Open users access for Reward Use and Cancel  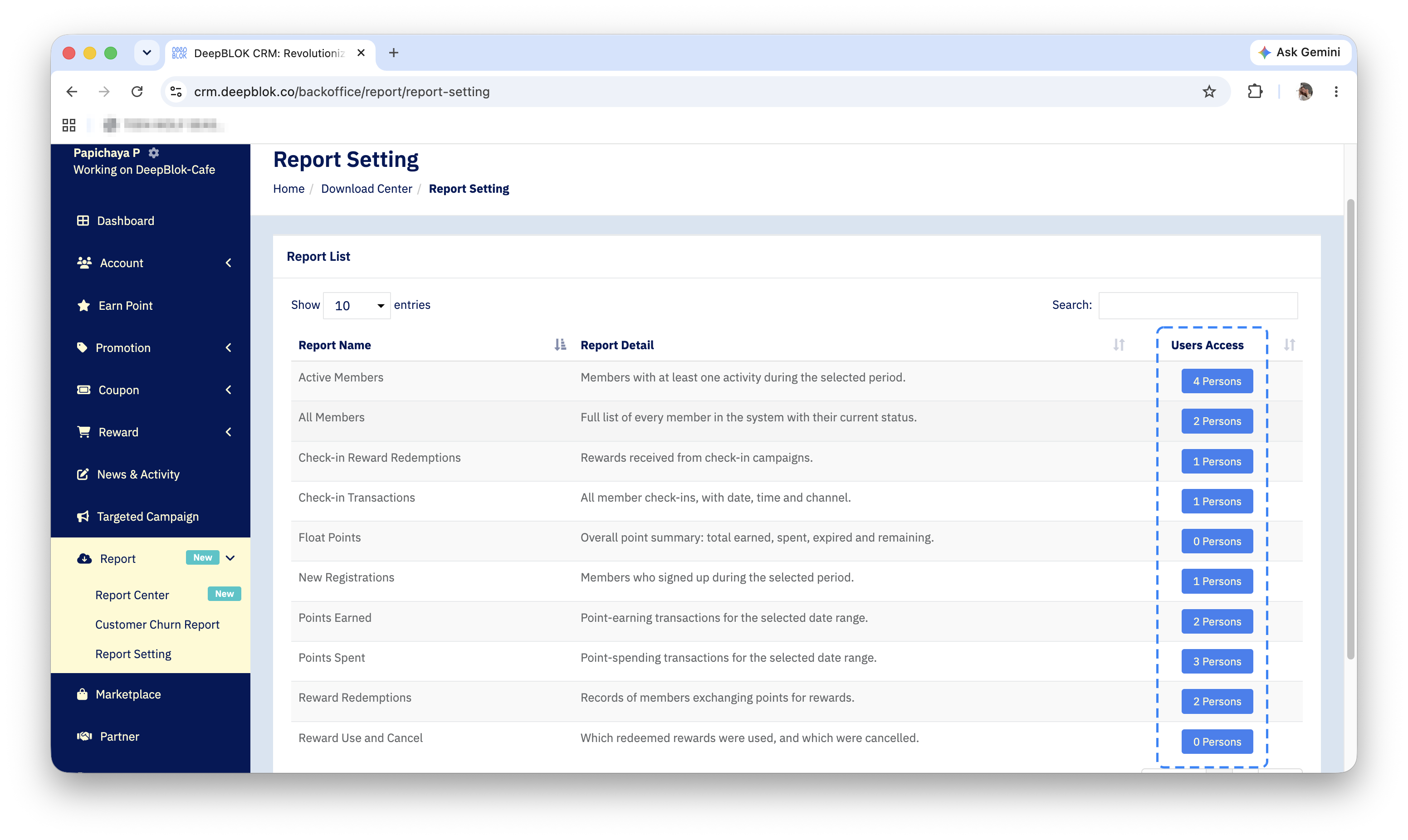click(1217, 742)
